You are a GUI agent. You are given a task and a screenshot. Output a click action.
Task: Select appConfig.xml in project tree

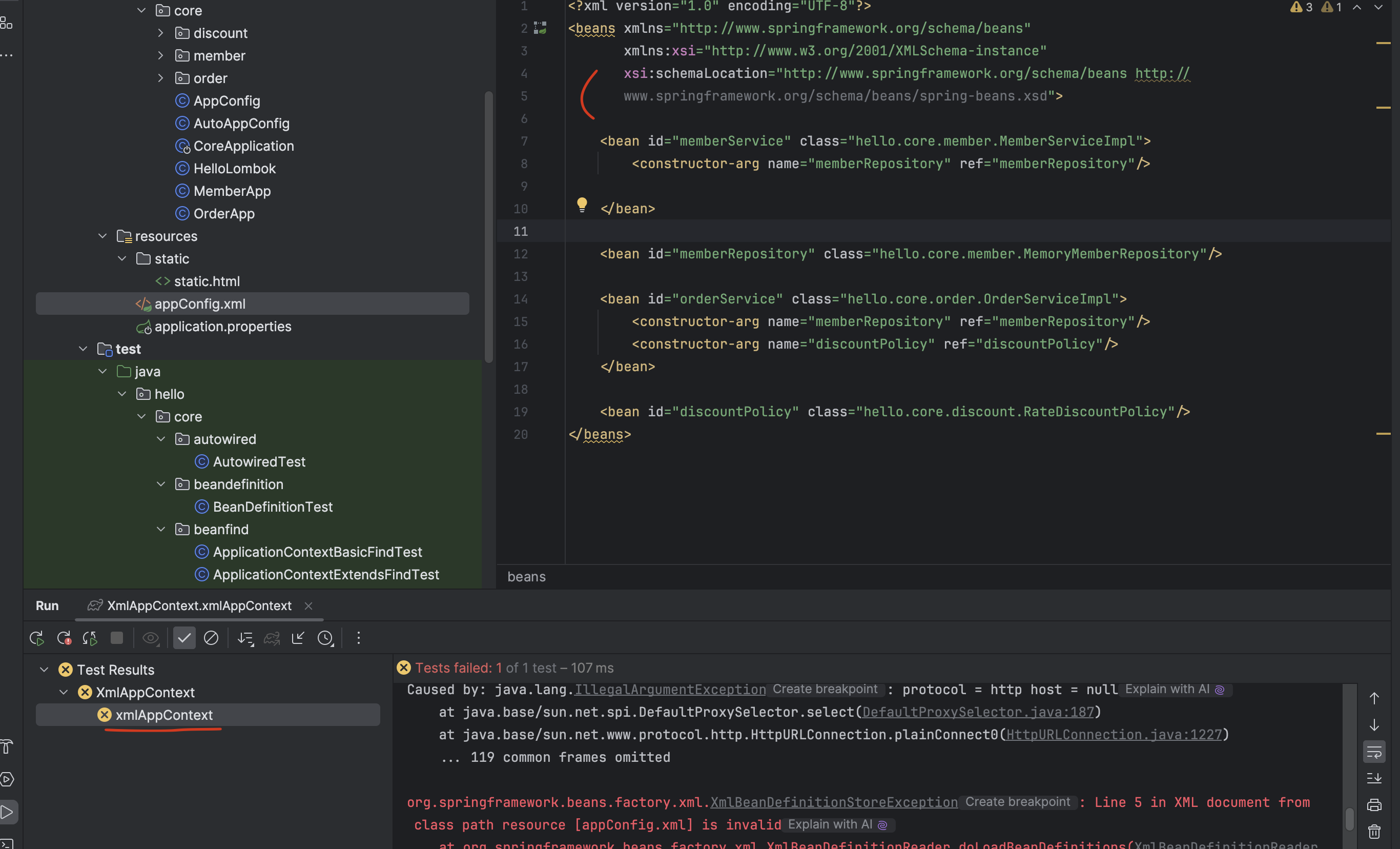(x=252, y=304)
